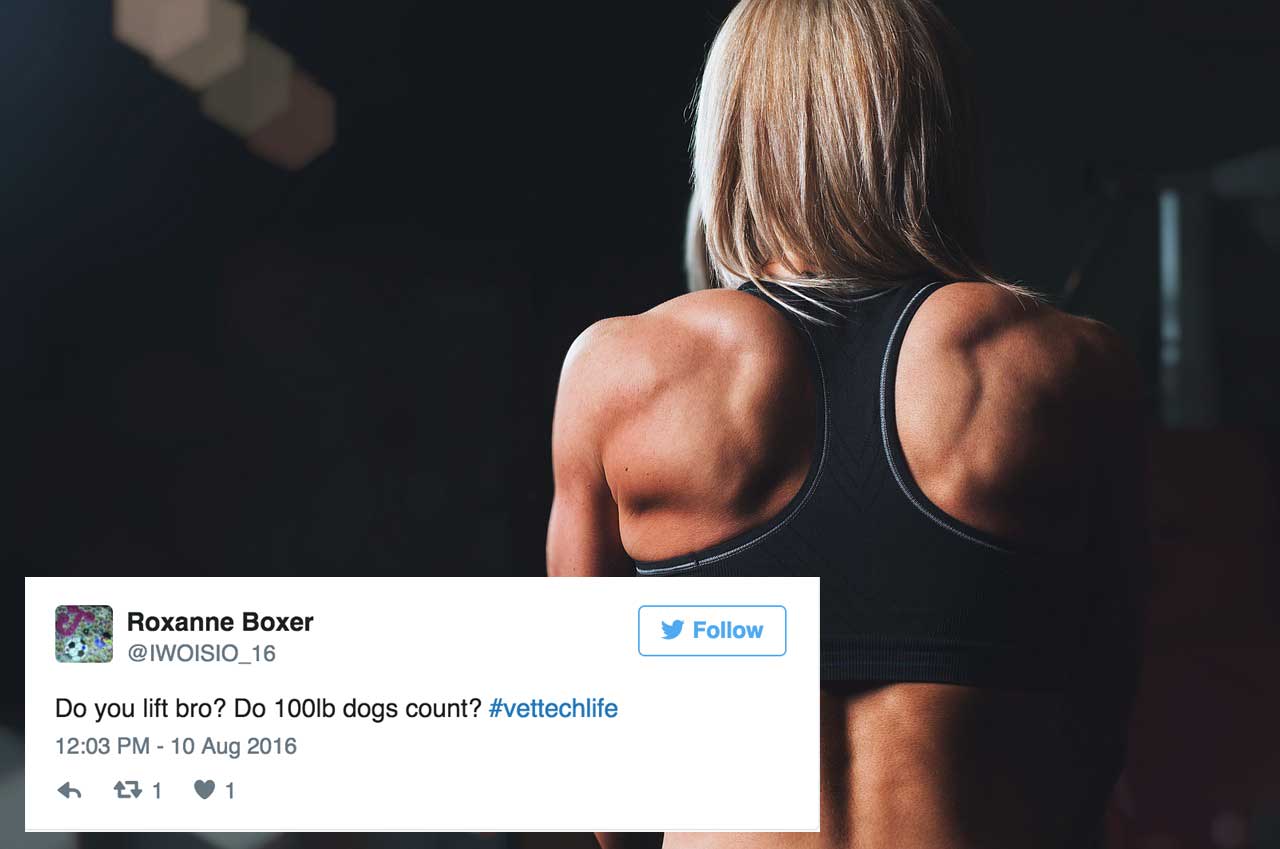Open the #vettechlife hashtag
The height and width of the screenshot is (849, 1280).
point(553,709)
